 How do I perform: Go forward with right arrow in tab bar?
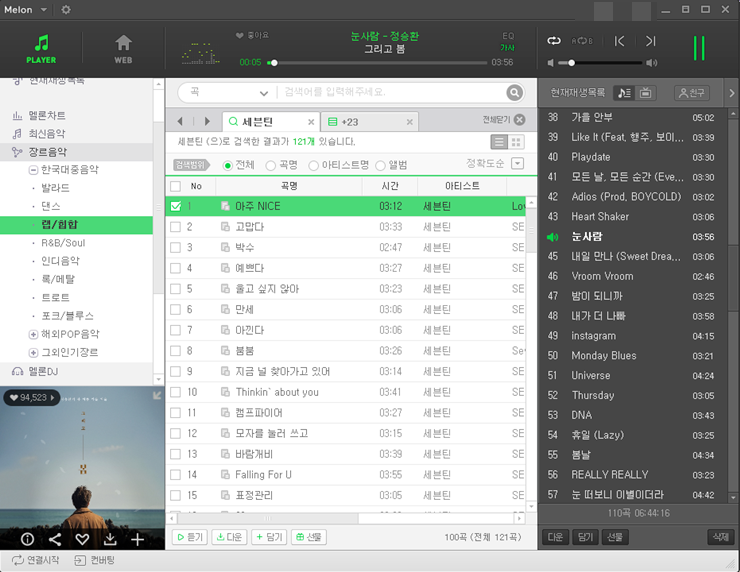[x=207, y=121]
